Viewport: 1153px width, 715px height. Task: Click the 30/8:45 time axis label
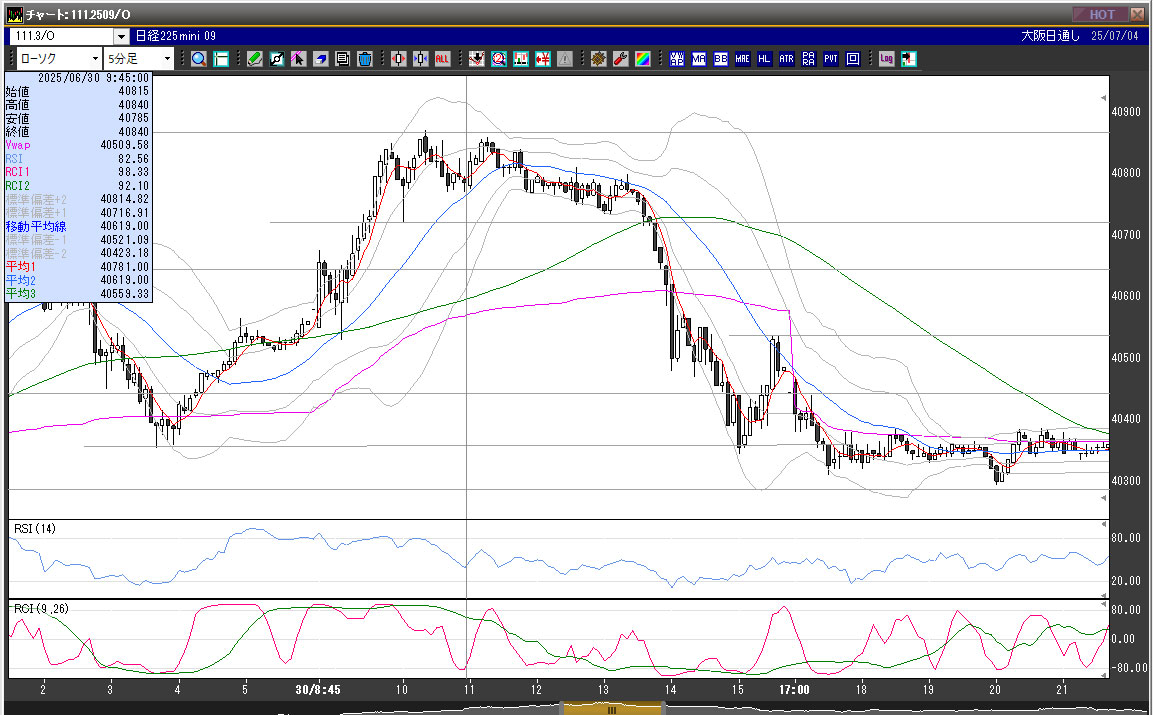318,690
